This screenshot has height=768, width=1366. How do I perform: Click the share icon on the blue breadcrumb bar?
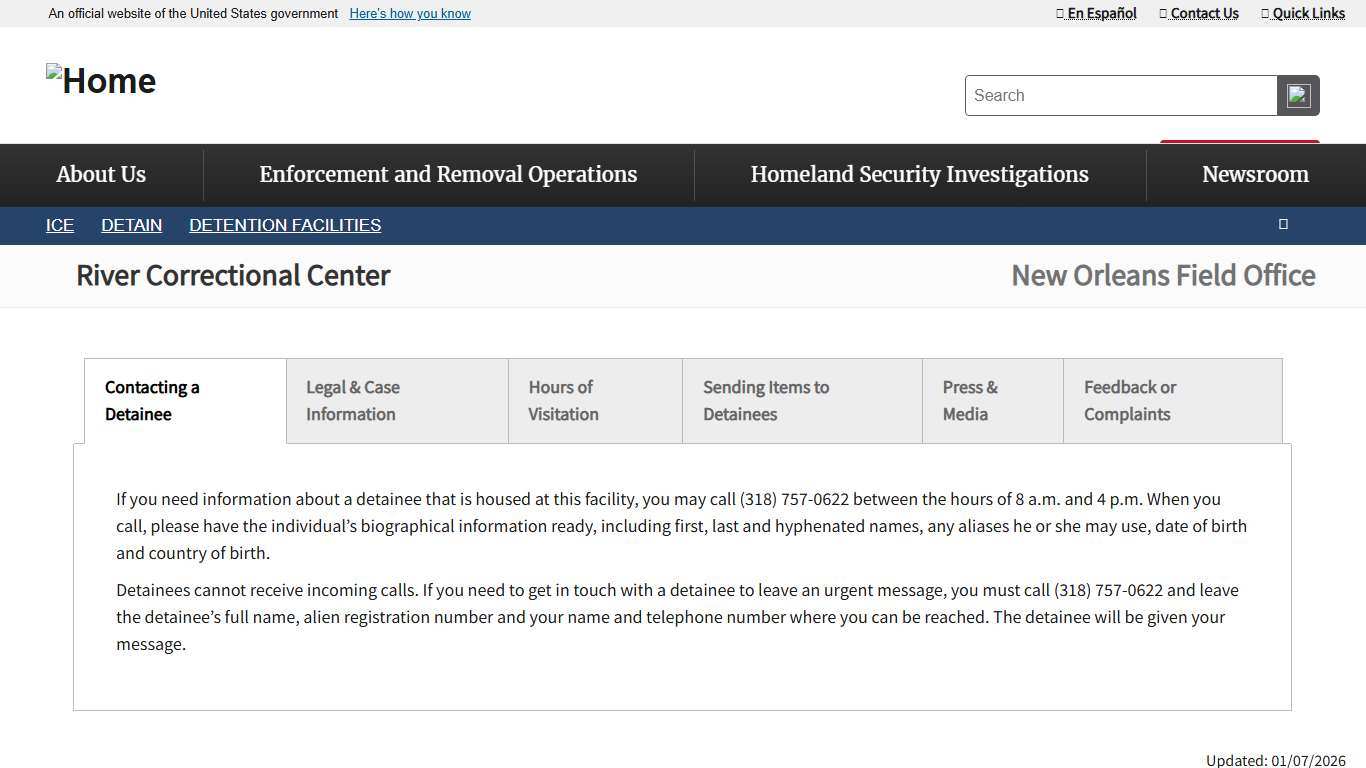[x=1283, y=224]
